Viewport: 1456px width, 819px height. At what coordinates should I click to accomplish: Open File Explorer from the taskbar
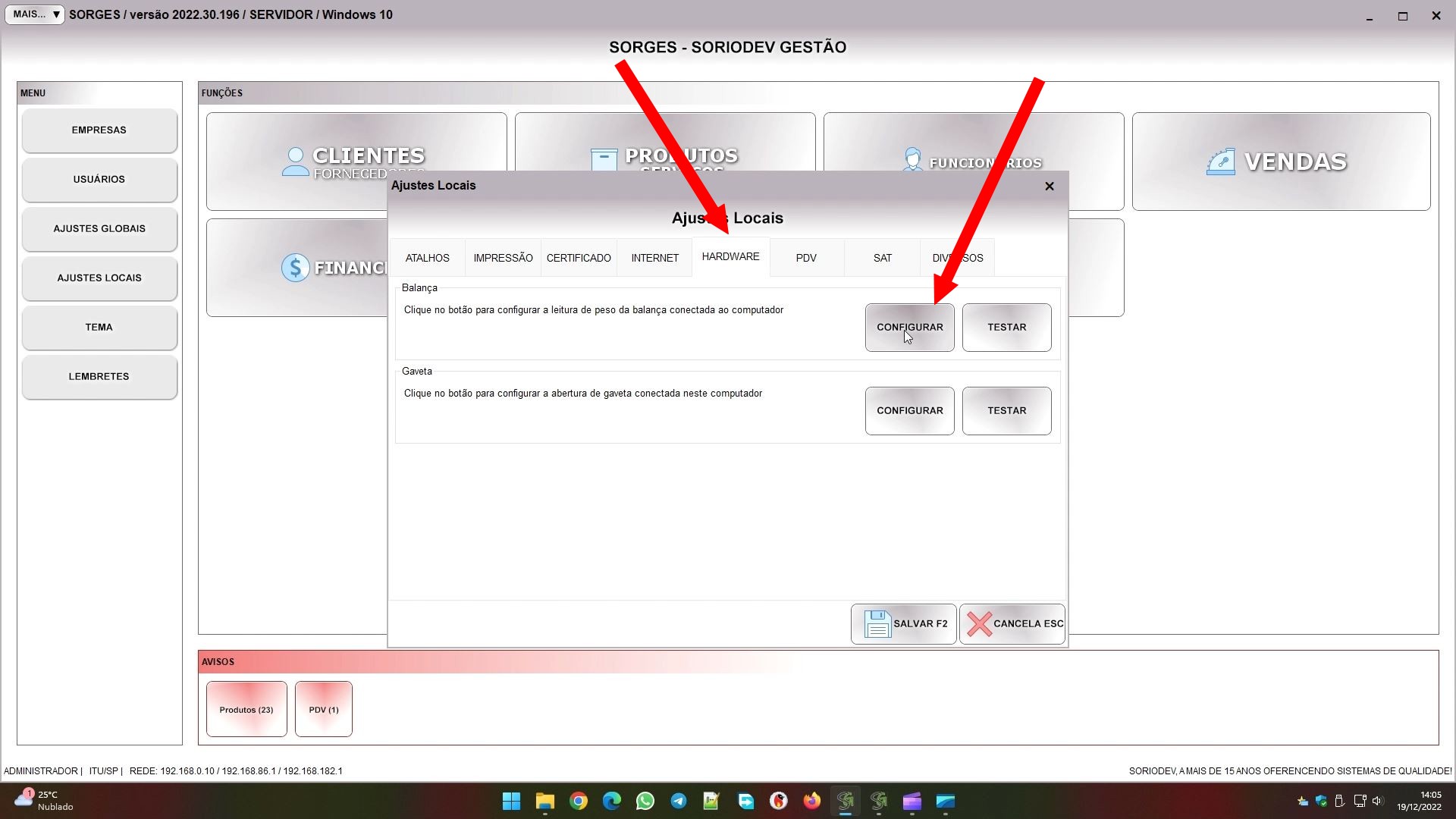click(x=544, y=802)
